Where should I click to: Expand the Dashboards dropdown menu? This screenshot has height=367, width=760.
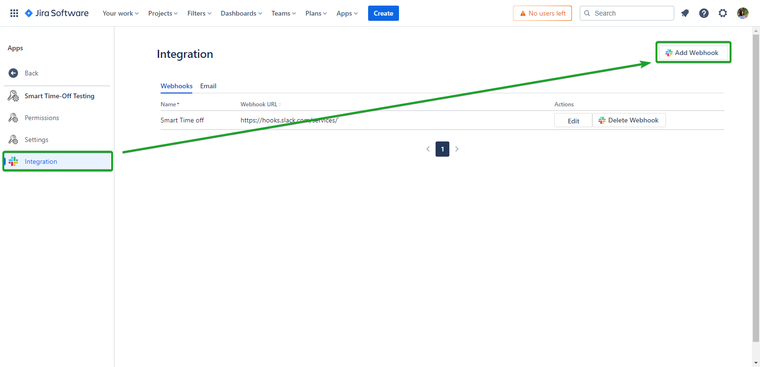[x=241, y=13]
